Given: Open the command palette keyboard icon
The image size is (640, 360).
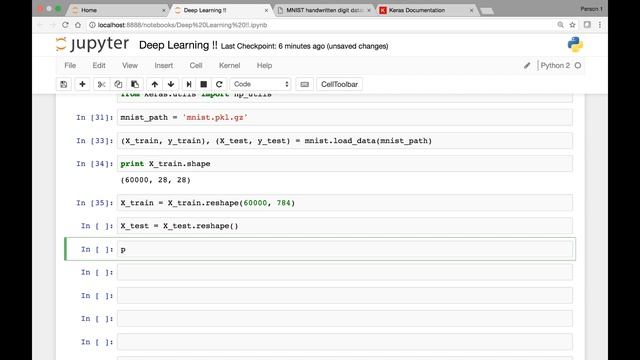Looking at the screenshot, I should pos(304,84).
